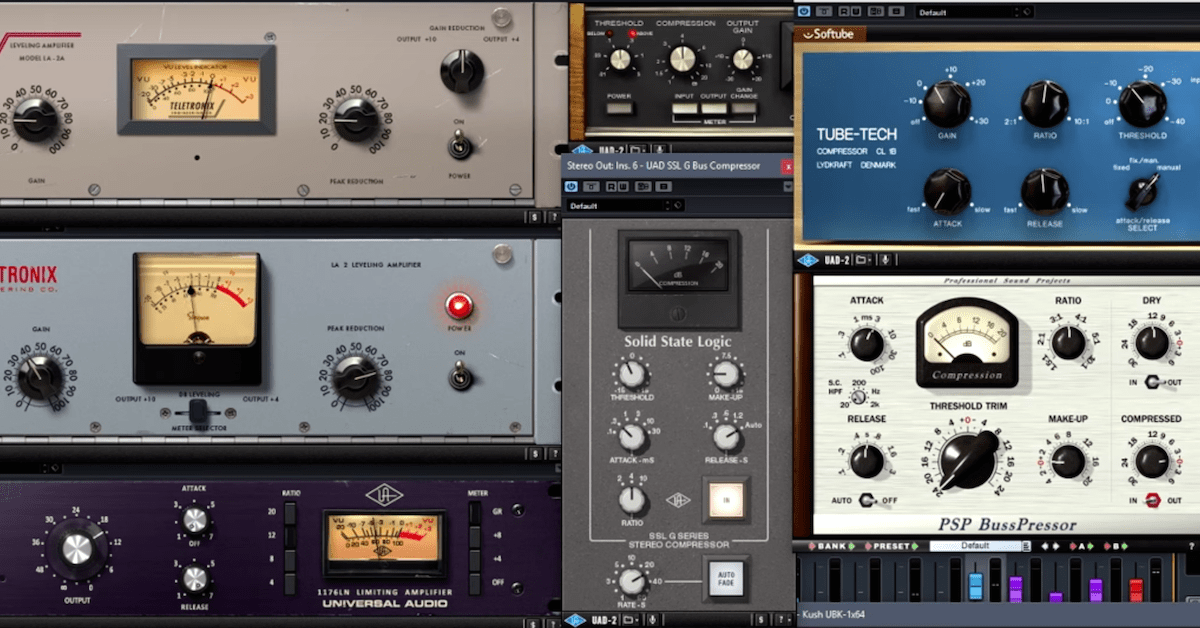Image resolution: width=1200 pixels, height=628 pixels.
Task: Select ratio 20 on the 1176LN
Action: pyautogui.click(x=290, y=514)
